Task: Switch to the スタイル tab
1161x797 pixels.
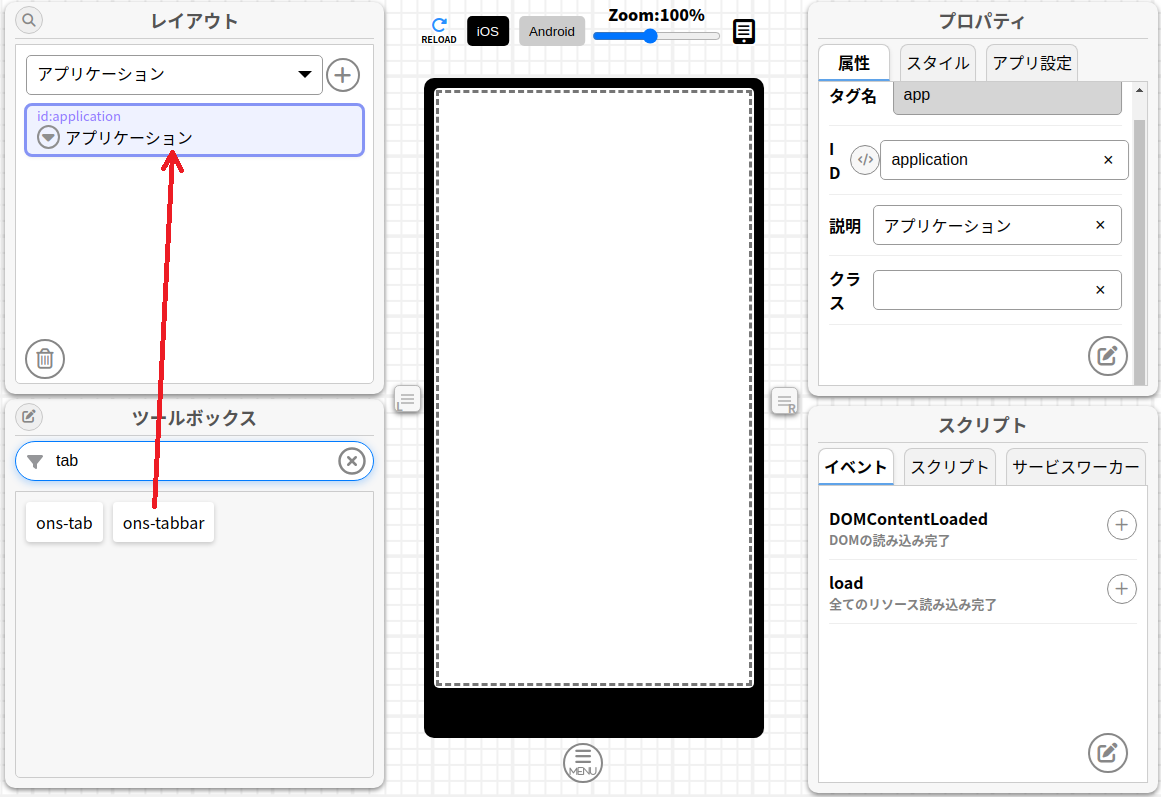Action: tap(937, 63)
